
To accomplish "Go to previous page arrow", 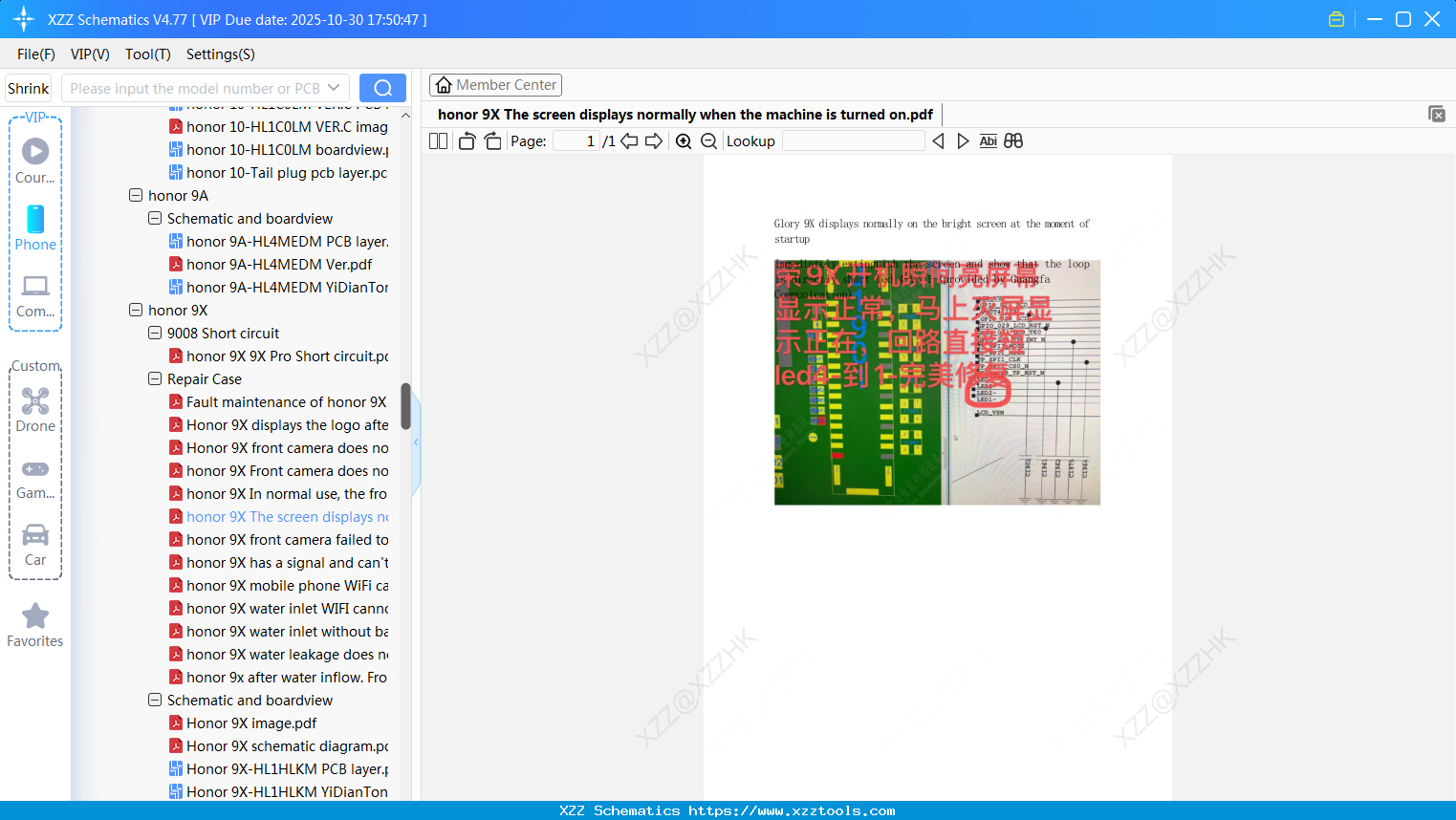I will coord(629,140).
